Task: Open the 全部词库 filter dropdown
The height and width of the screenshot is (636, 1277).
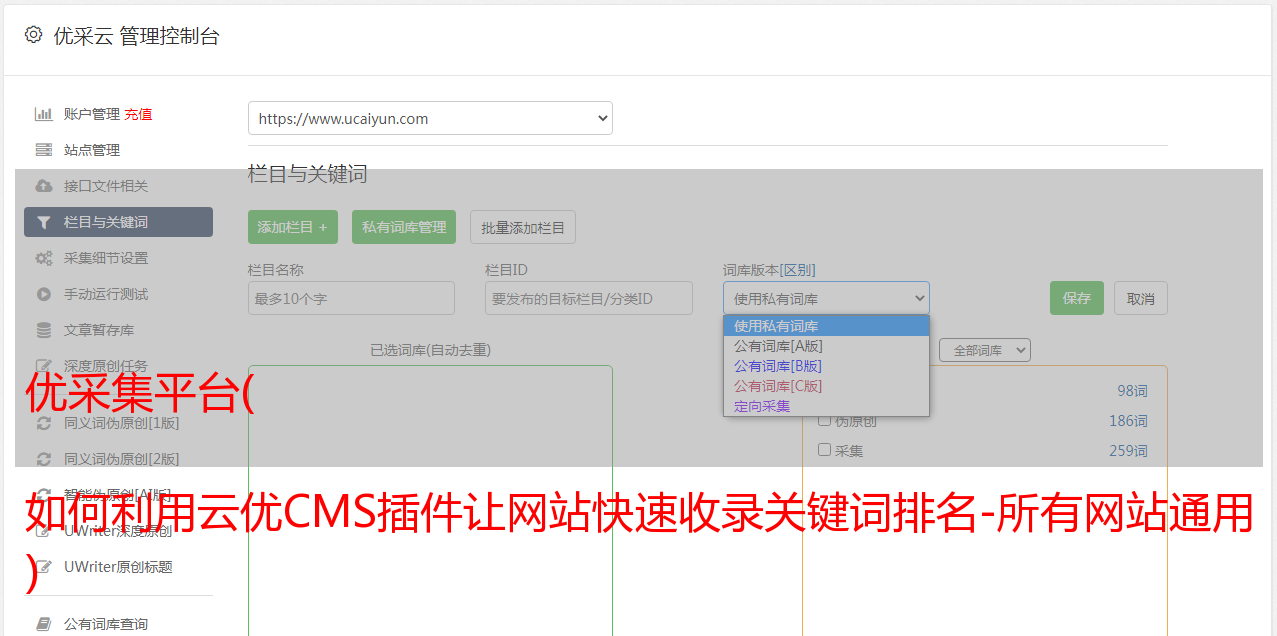Action: [x=985, y=350]
